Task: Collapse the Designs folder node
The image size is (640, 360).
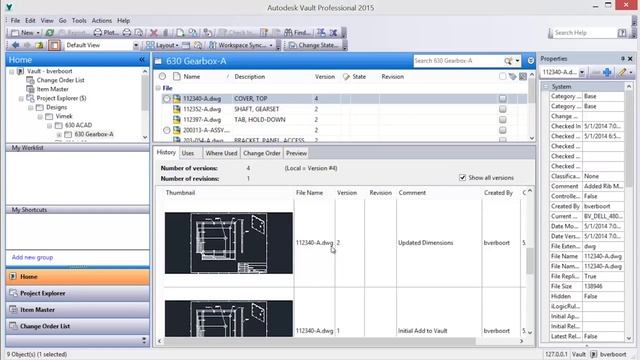Action: (31, 107)
